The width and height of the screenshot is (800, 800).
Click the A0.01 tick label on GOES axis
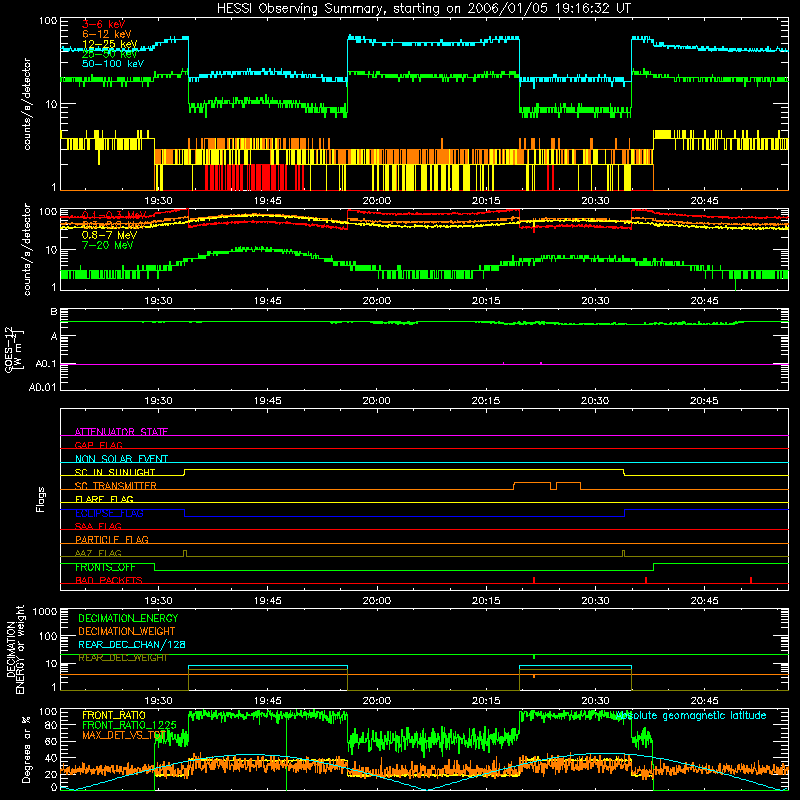[43, 387]
